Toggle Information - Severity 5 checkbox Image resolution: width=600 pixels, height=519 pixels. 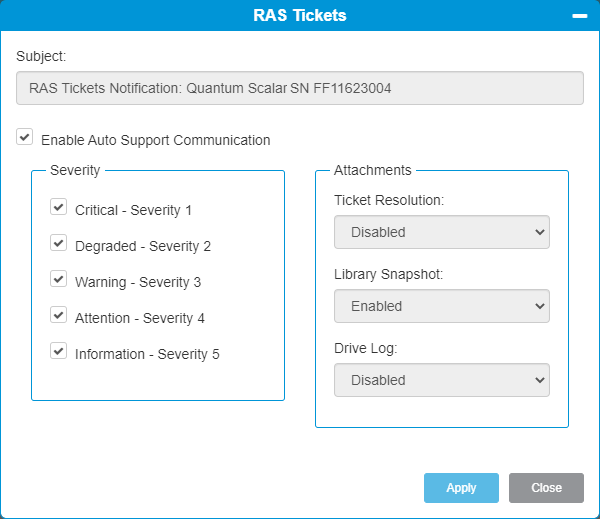(x=59, y=351)
